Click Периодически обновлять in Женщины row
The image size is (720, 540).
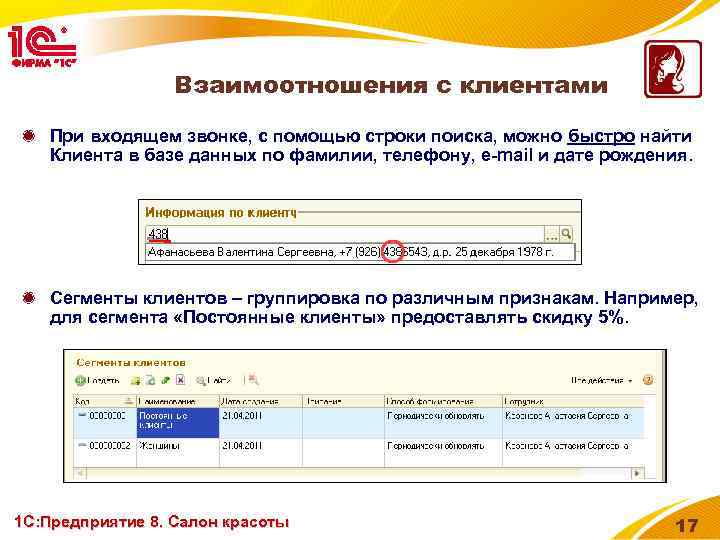click(435, 445)
